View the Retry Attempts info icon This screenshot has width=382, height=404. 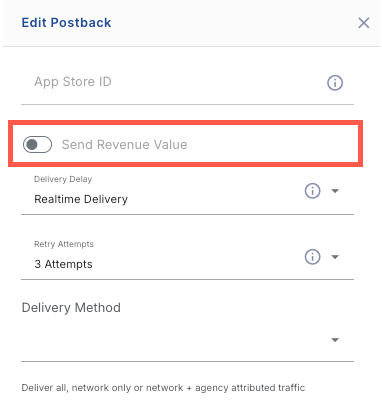312,257
